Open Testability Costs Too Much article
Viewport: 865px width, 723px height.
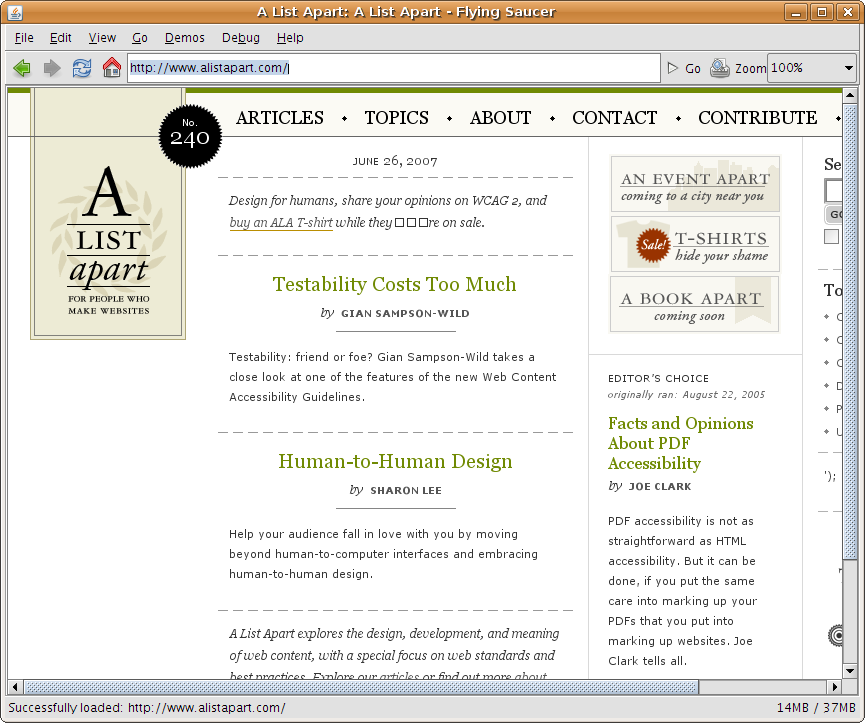click(x=394, y=284)
